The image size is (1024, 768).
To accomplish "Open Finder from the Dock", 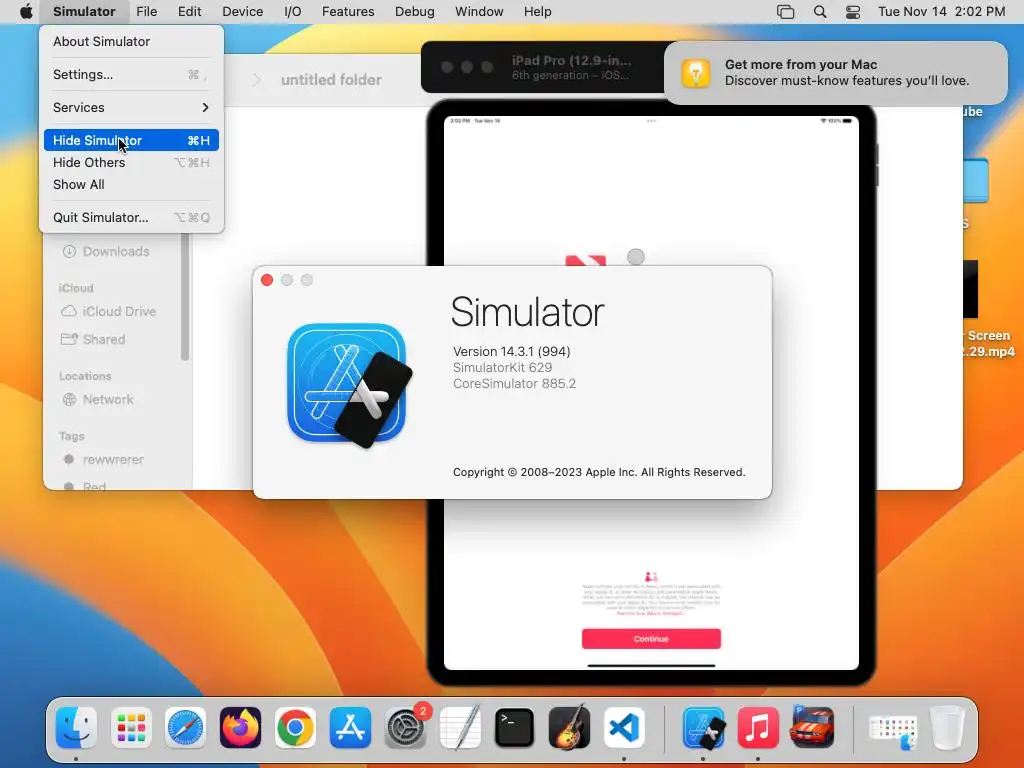I will (76, 728).
